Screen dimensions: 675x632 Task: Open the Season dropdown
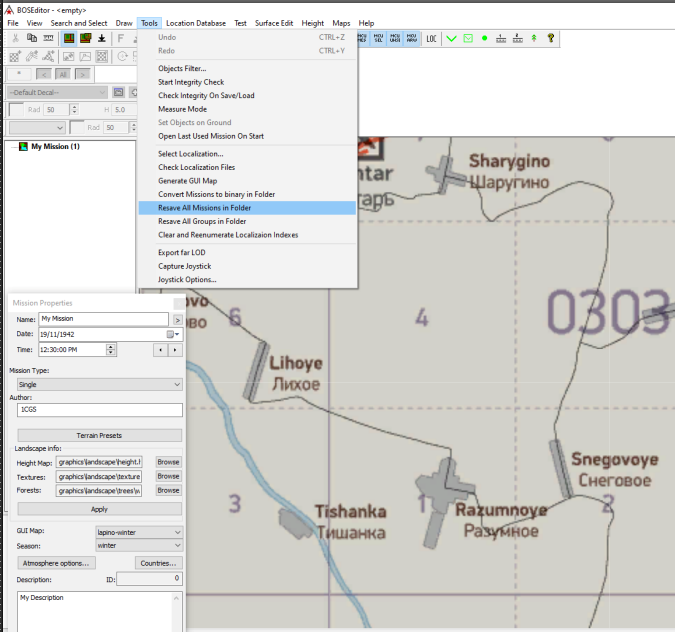(x=138, y=546)
